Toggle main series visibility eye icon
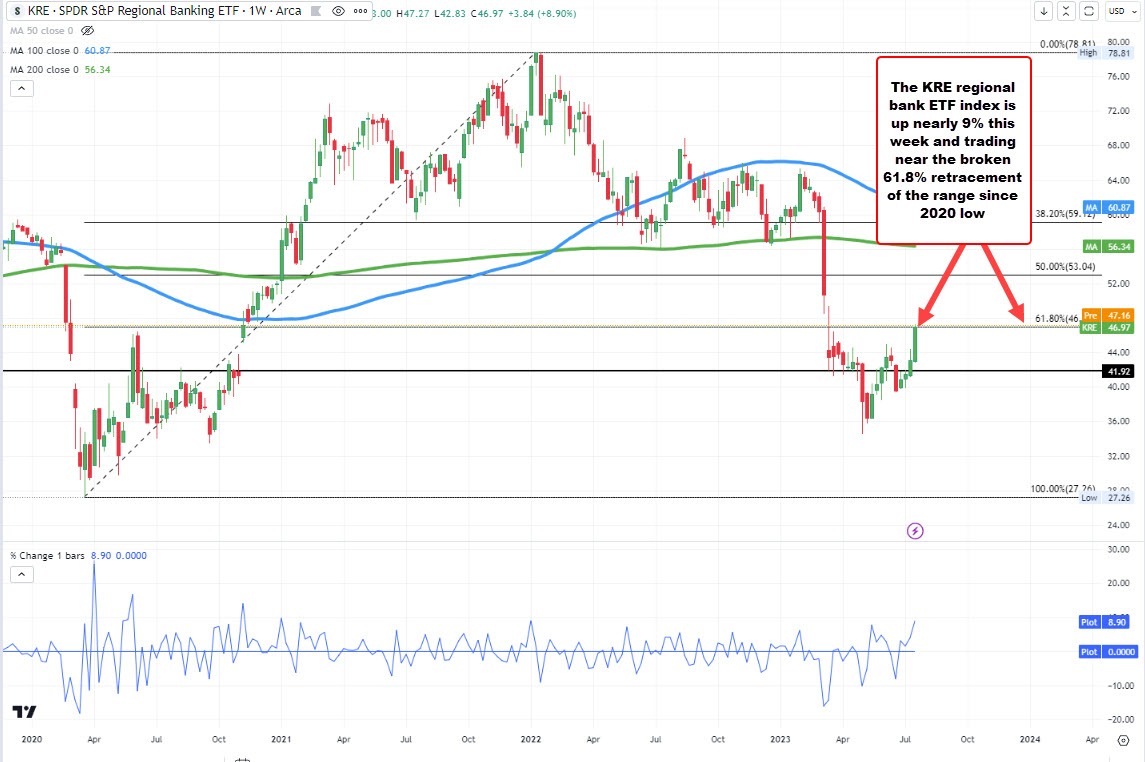 click(338, 11)
